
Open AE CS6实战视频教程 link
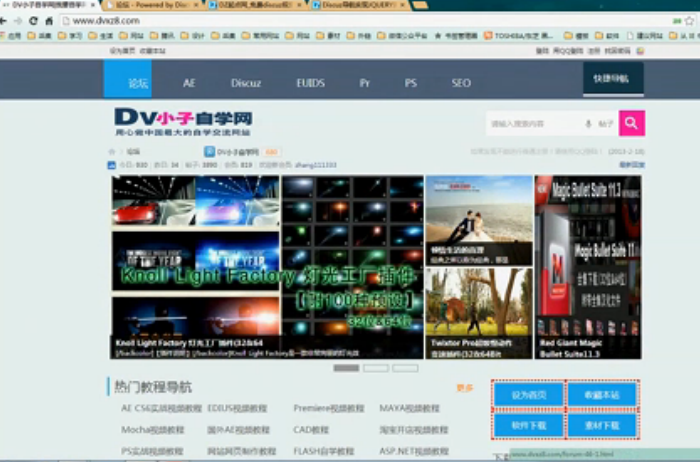pyautogui.click(x=161, y=408)
